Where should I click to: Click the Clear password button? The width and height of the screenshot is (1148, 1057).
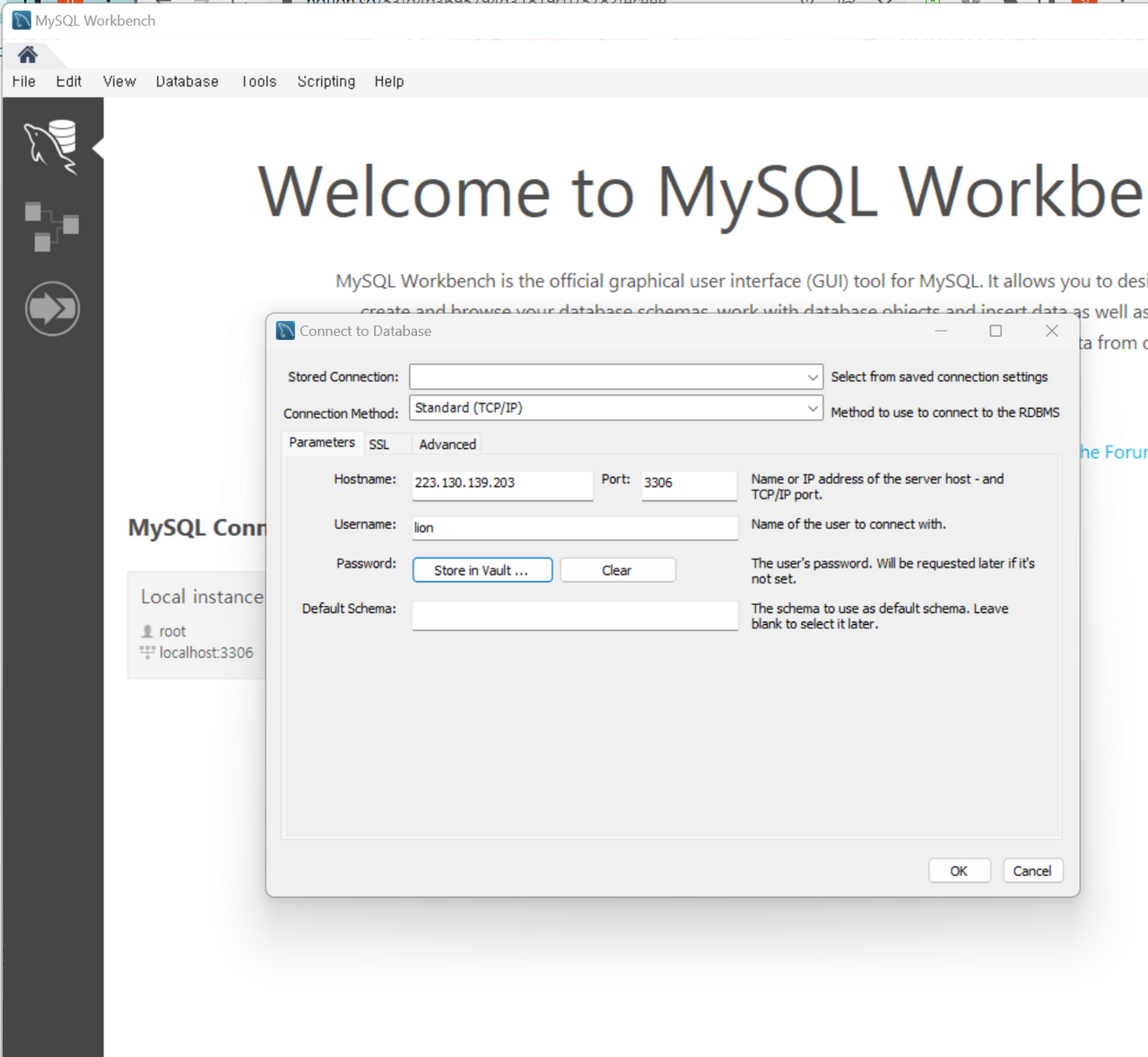click(618, 570)
